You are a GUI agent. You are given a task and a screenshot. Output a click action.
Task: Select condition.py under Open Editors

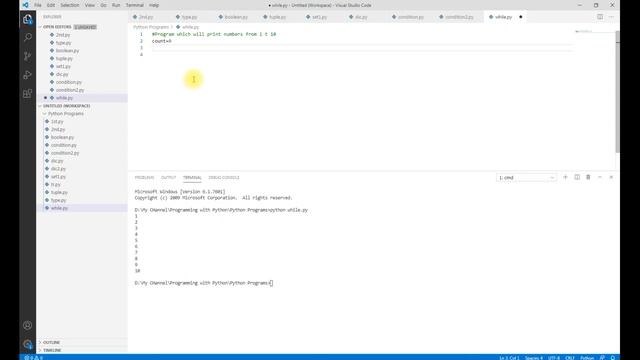tap(69, 82)
